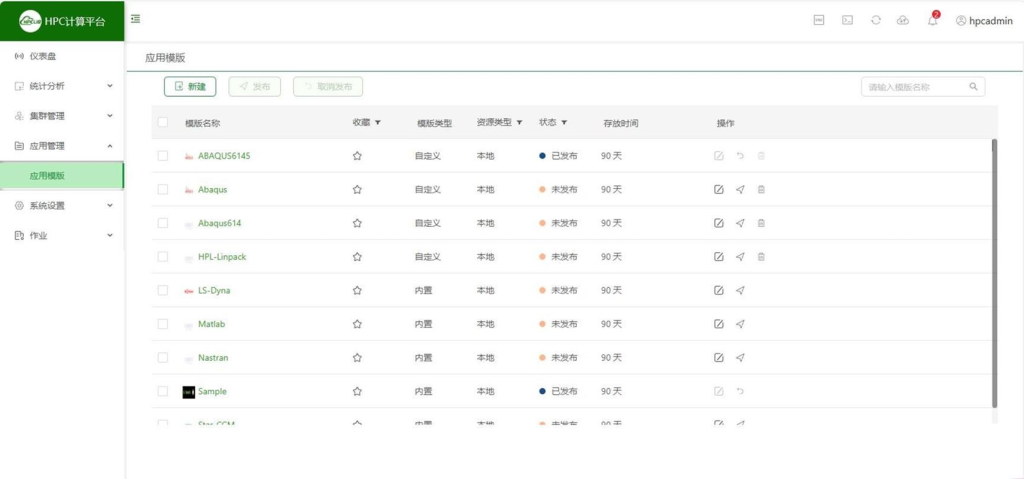
Task: Star the Abaqus614 template
Action: pos(357,223)
